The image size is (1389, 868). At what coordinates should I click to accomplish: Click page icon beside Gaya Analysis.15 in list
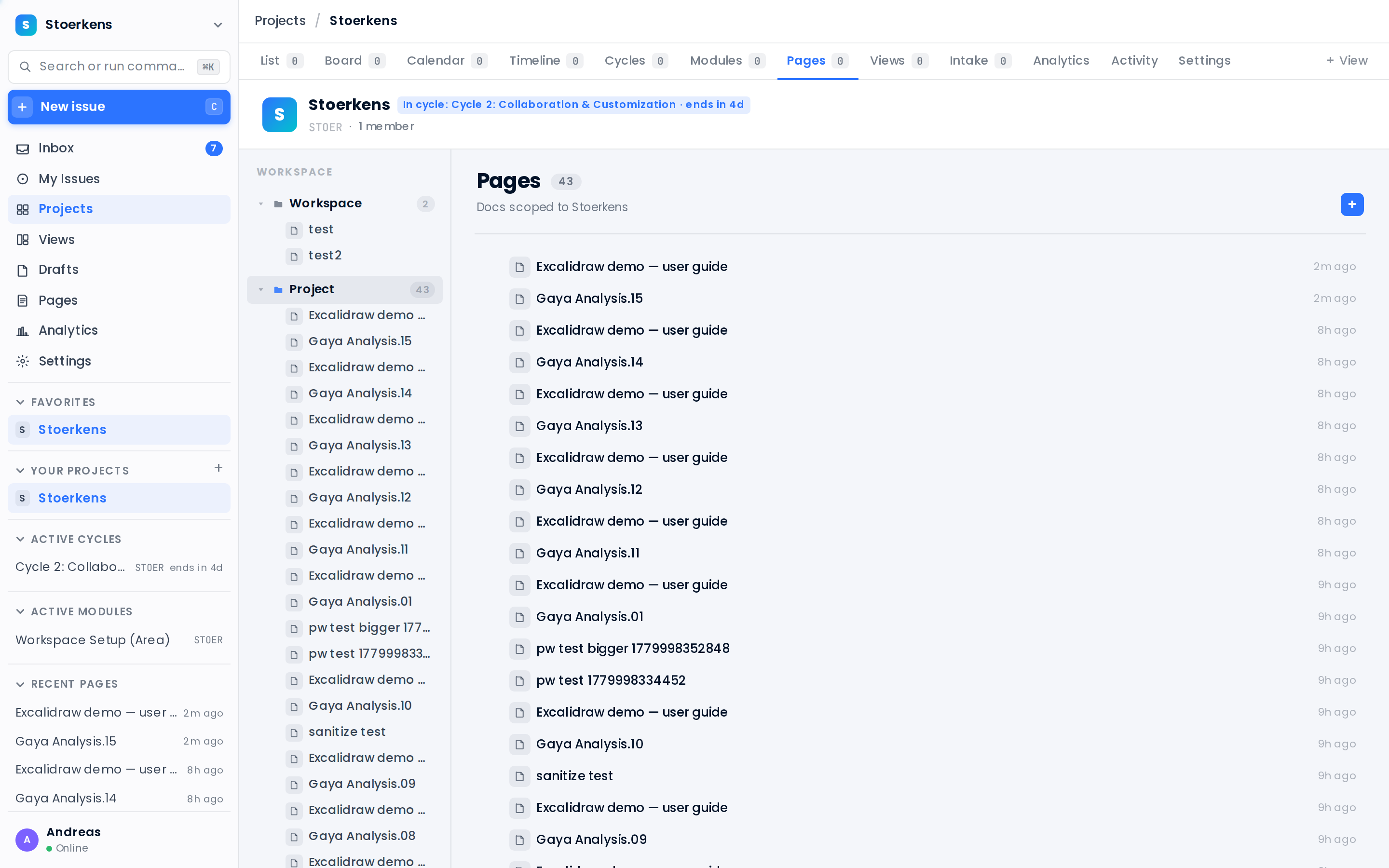coord(519,299)
